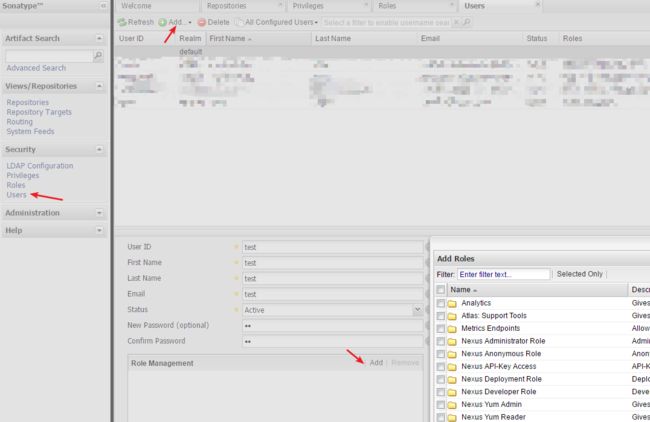Click the Nexus Yum Admin folder icon

pyautogui.click(x=452, y=405)
